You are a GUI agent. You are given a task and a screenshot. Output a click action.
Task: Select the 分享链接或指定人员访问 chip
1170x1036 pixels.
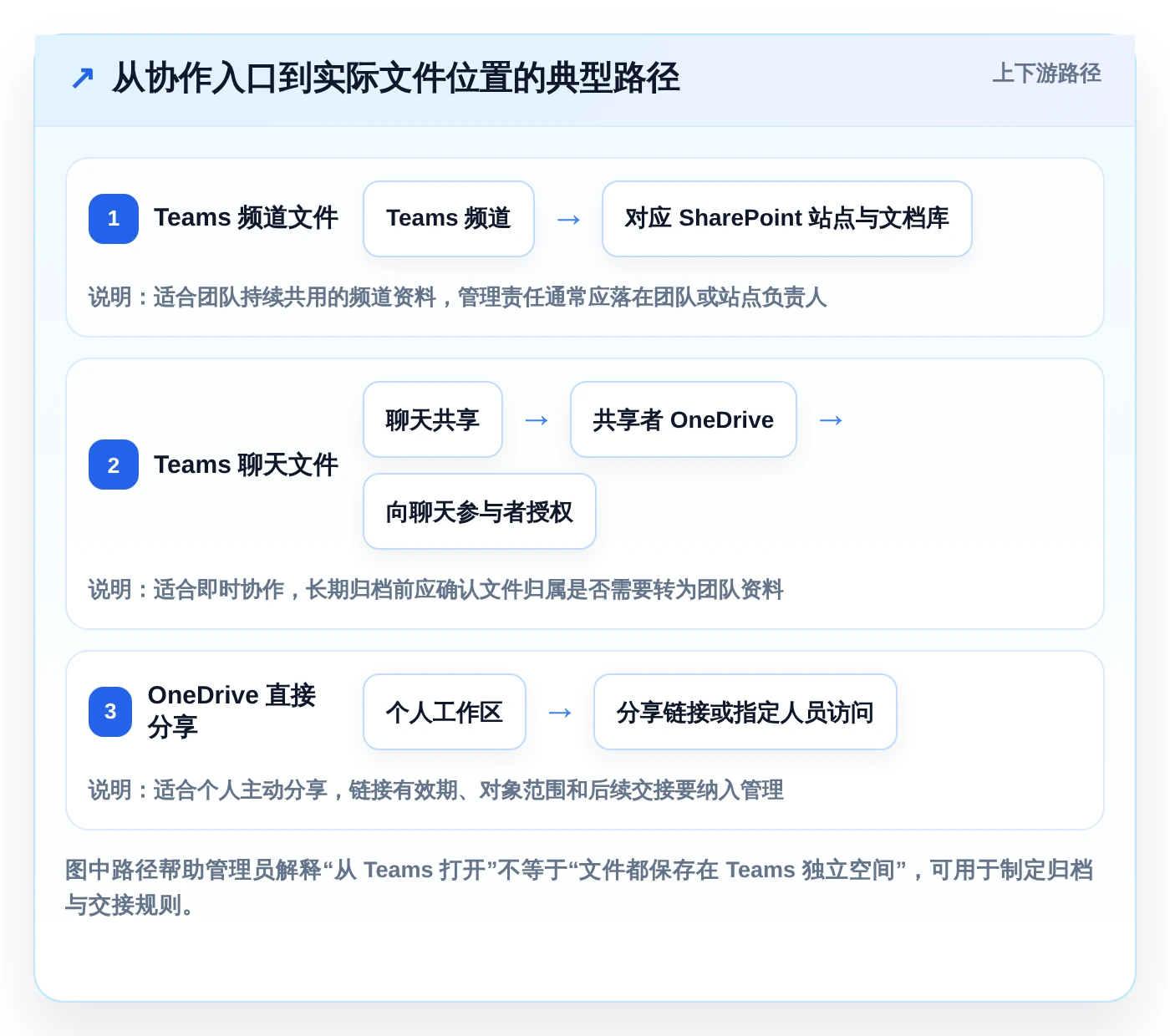coord(745,712)
